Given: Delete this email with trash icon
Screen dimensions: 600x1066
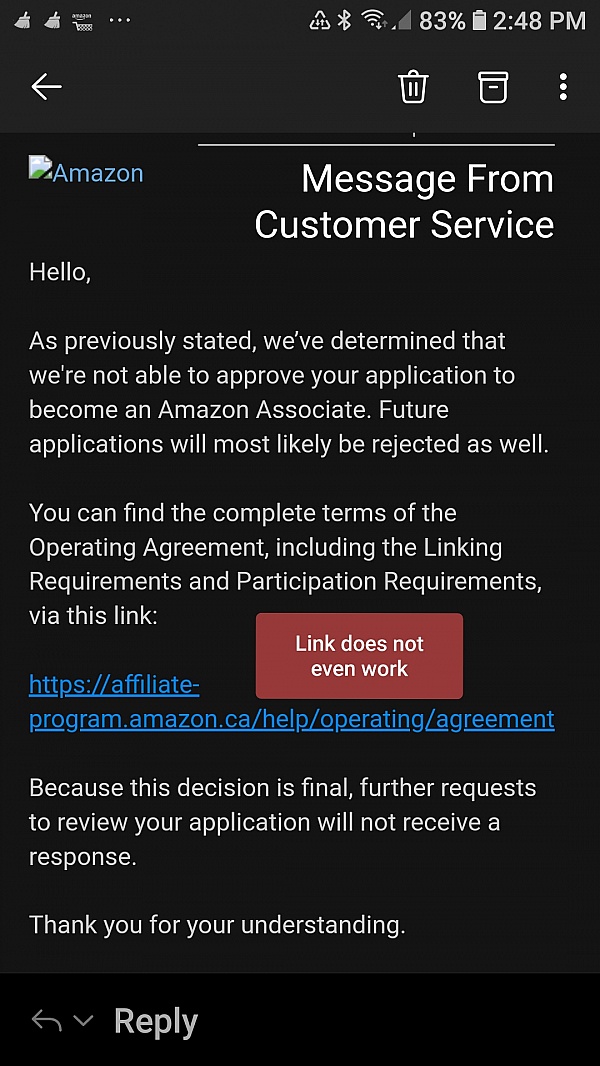Looking at the screenshot, I should (x=413, y=87).
